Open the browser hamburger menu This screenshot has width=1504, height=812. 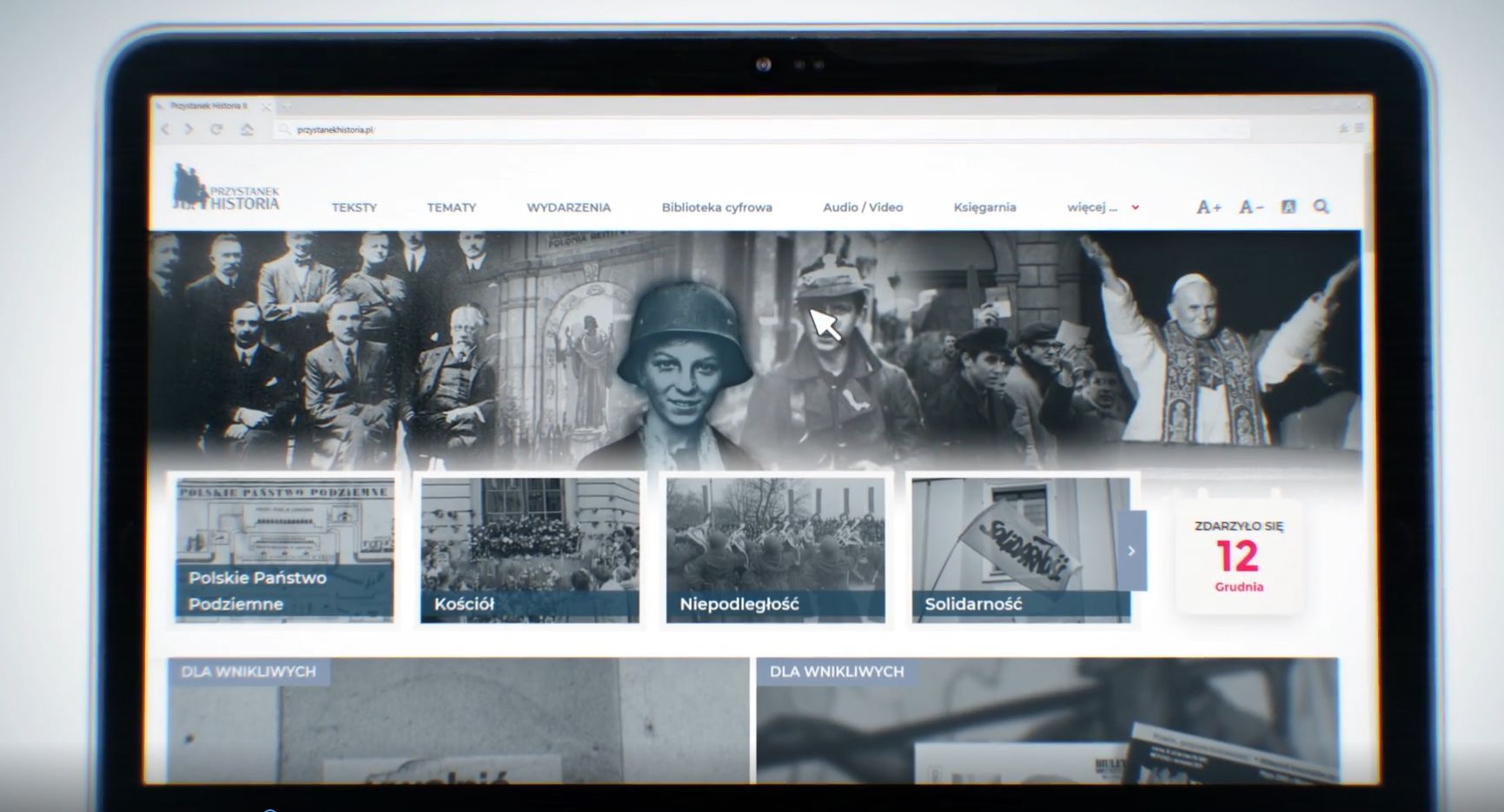(1359, 129)
